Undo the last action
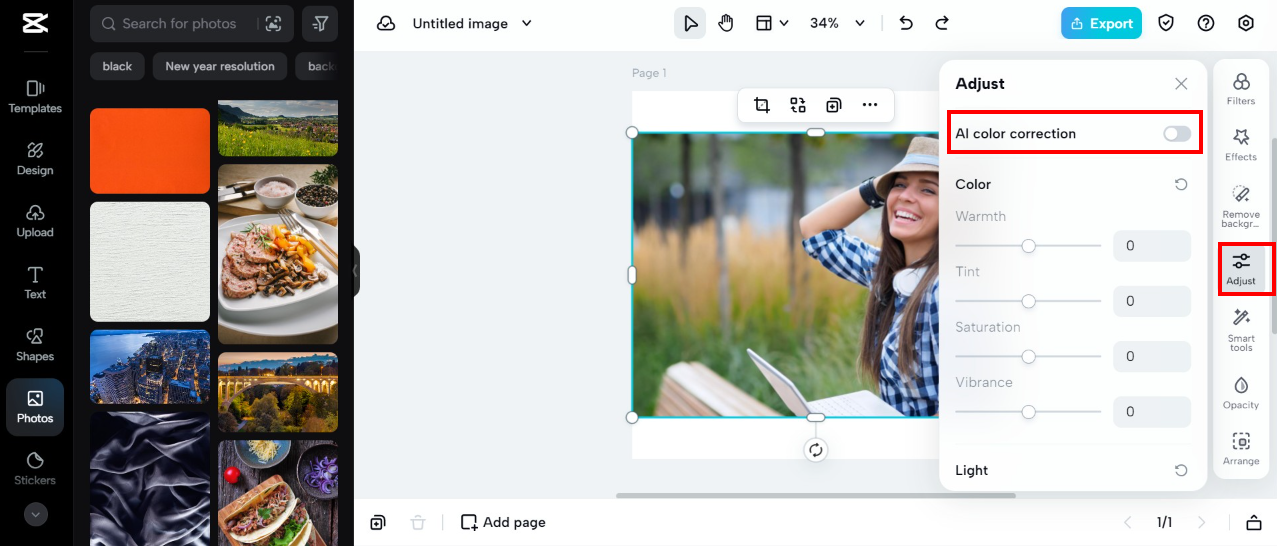Screen dimensions: 1277x546 [906, 23]
